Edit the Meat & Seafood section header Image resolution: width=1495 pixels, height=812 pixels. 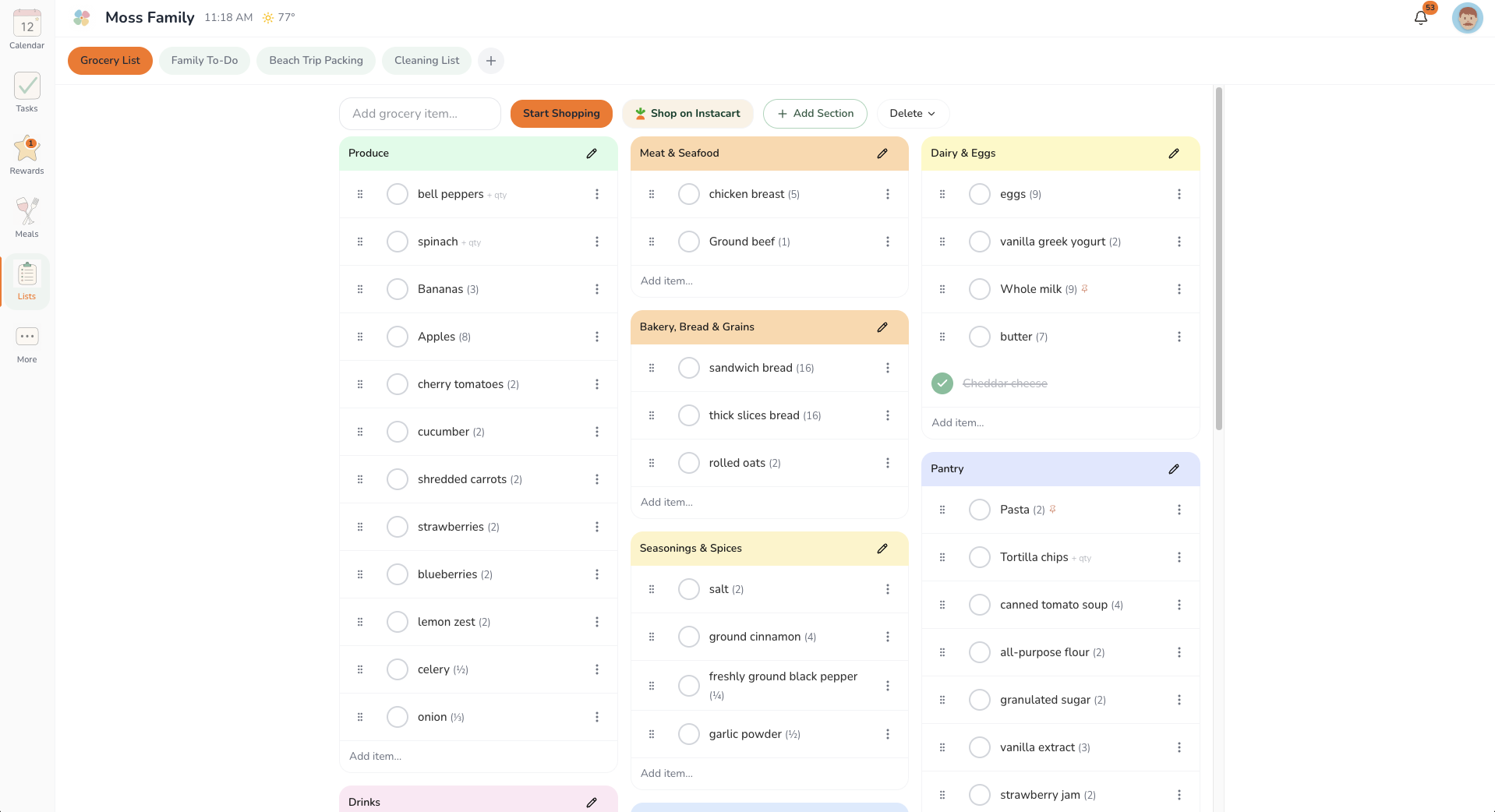click(x=882, y=154)
